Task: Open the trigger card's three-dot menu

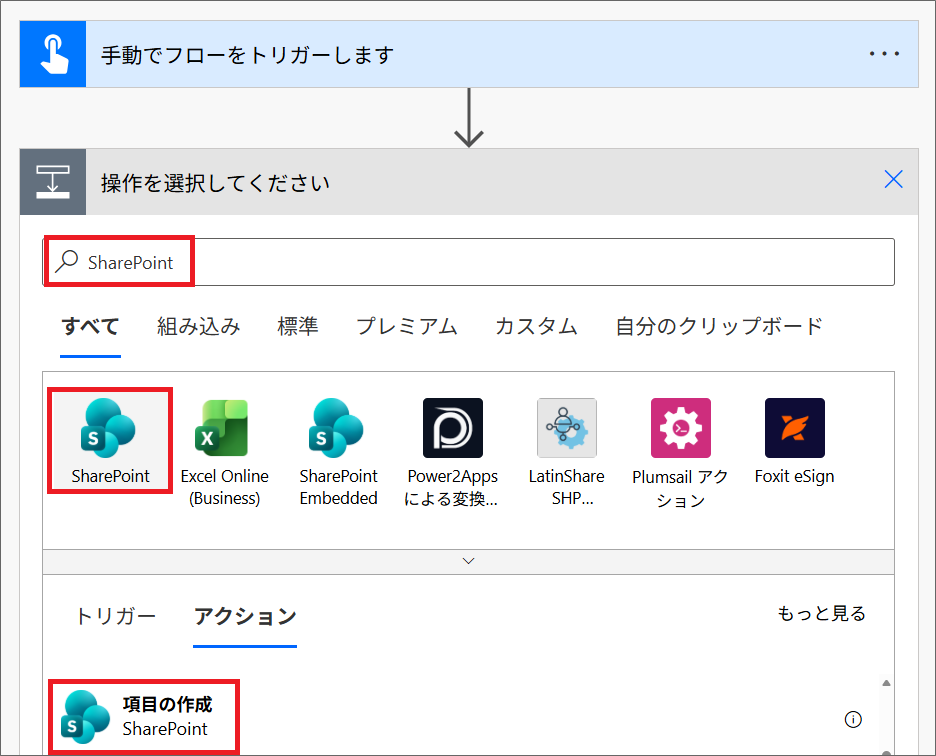Action: (x=884, y=54)
